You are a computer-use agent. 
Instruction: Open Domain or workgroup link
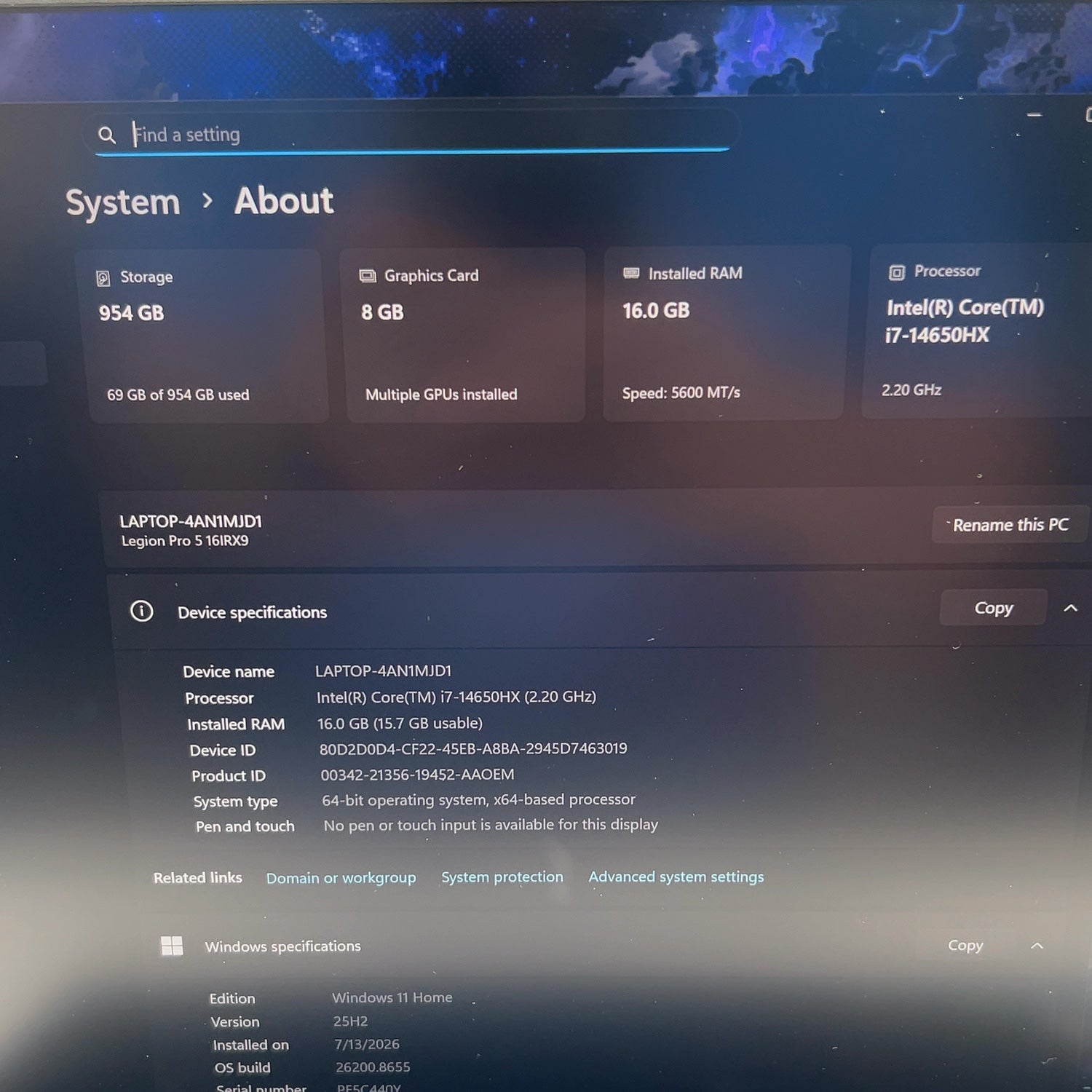click(x=341, y=878)
